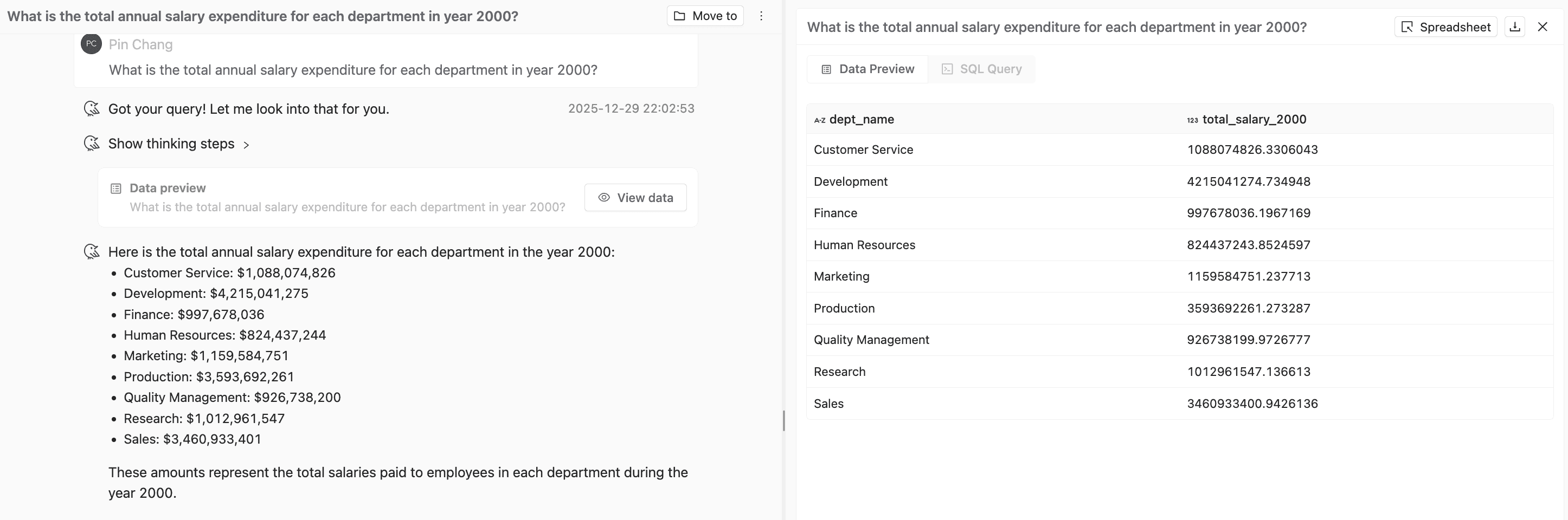The image size is (1568, 520).
Task: Select the Data Preview tab
Action: coord(867,69)
